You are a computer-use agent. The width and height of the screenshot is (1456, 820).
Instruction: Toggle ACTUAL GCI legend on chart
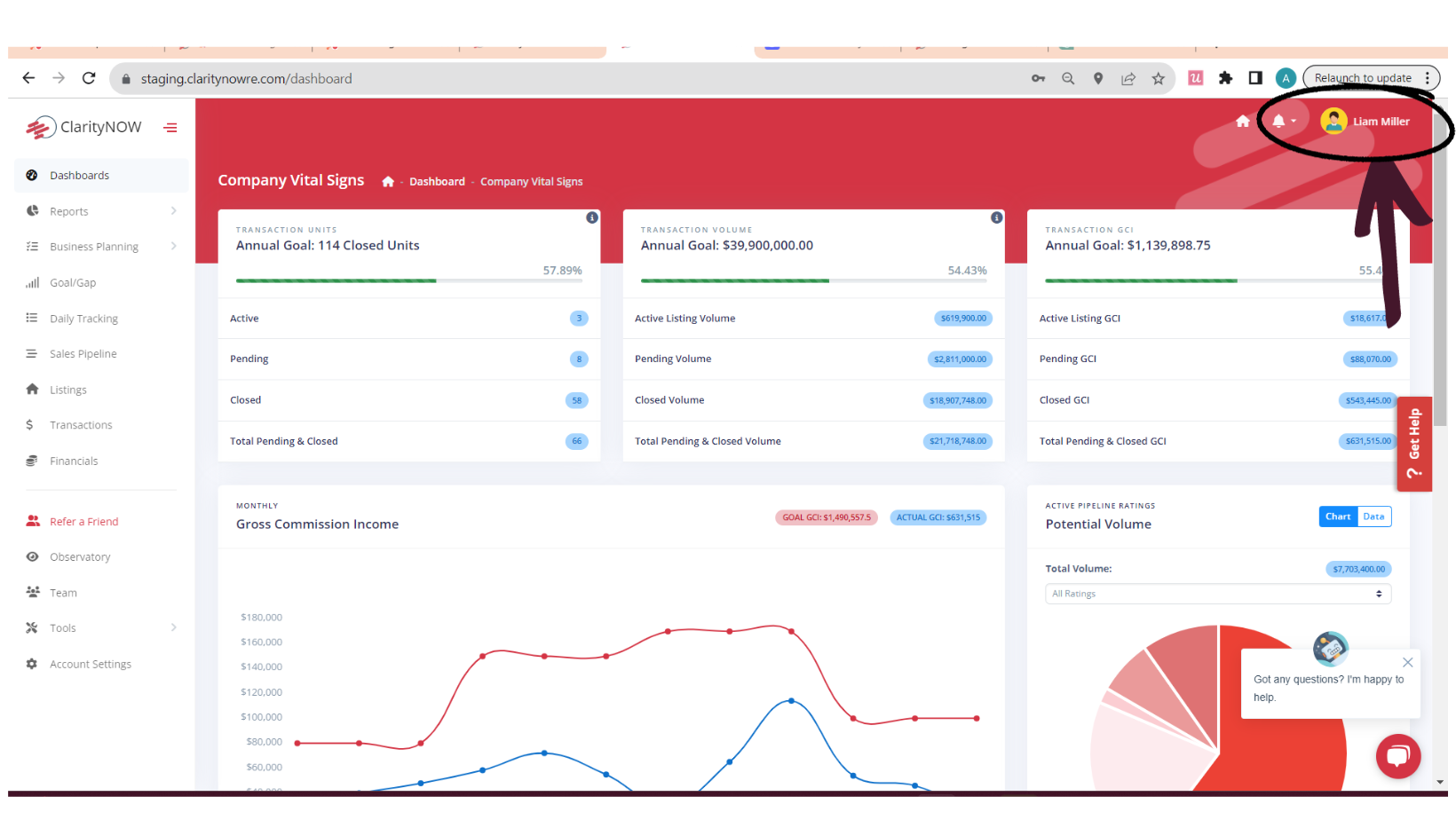click(938, 517)
